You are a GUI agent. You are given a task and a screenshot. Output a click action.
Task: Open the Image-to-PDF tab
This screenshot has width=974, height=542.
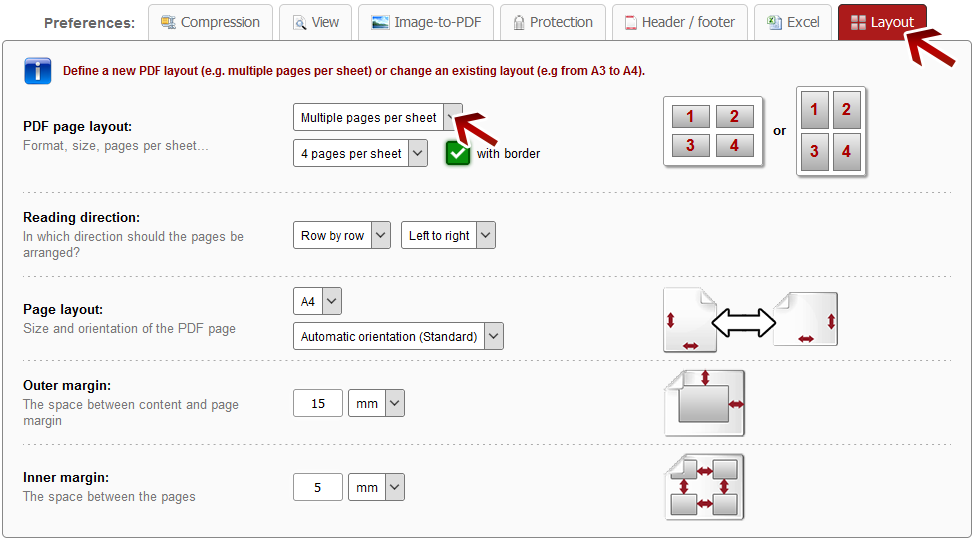tap(426, 22)
